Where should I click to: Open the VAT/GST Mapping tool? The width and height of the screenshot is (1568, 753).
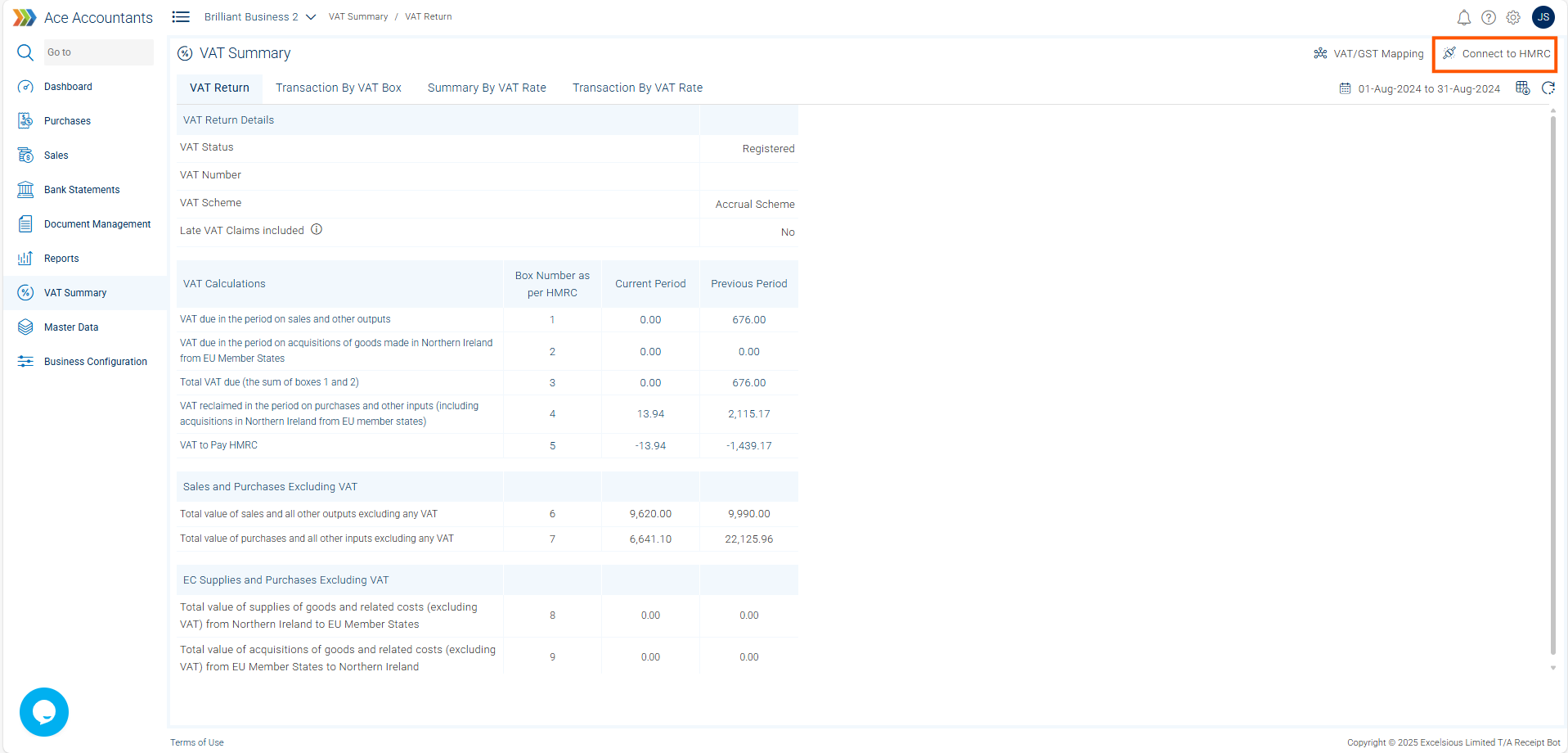coord(1368,53)
